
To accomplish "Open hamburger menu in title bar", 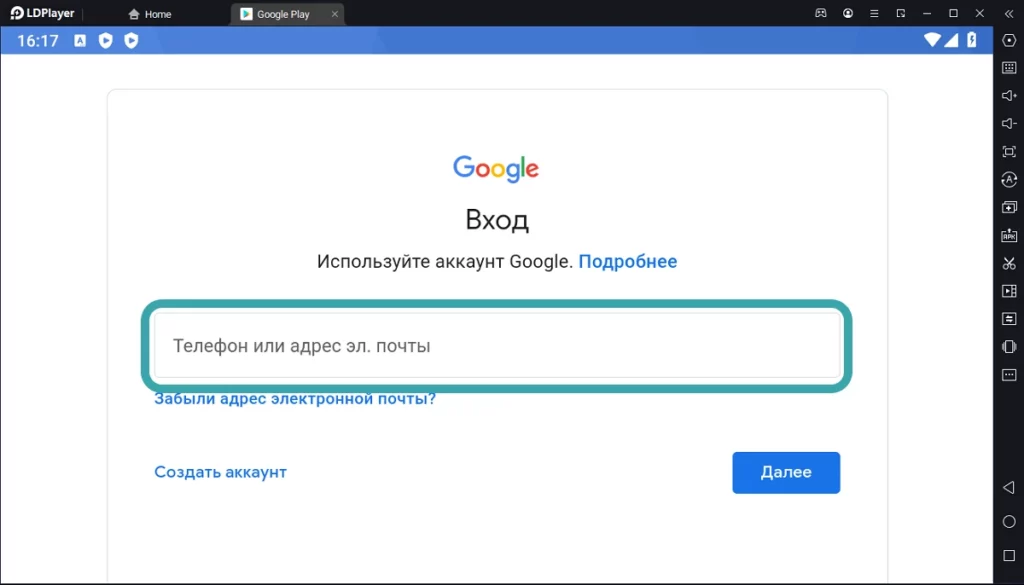I will pyautogui.click(x=874, y=13).
